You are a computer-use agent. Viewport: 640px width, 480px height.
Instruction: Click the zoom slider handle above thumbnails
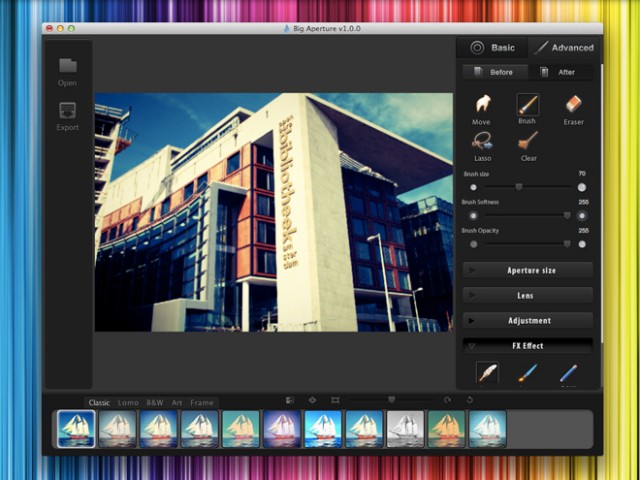(391, 399)
